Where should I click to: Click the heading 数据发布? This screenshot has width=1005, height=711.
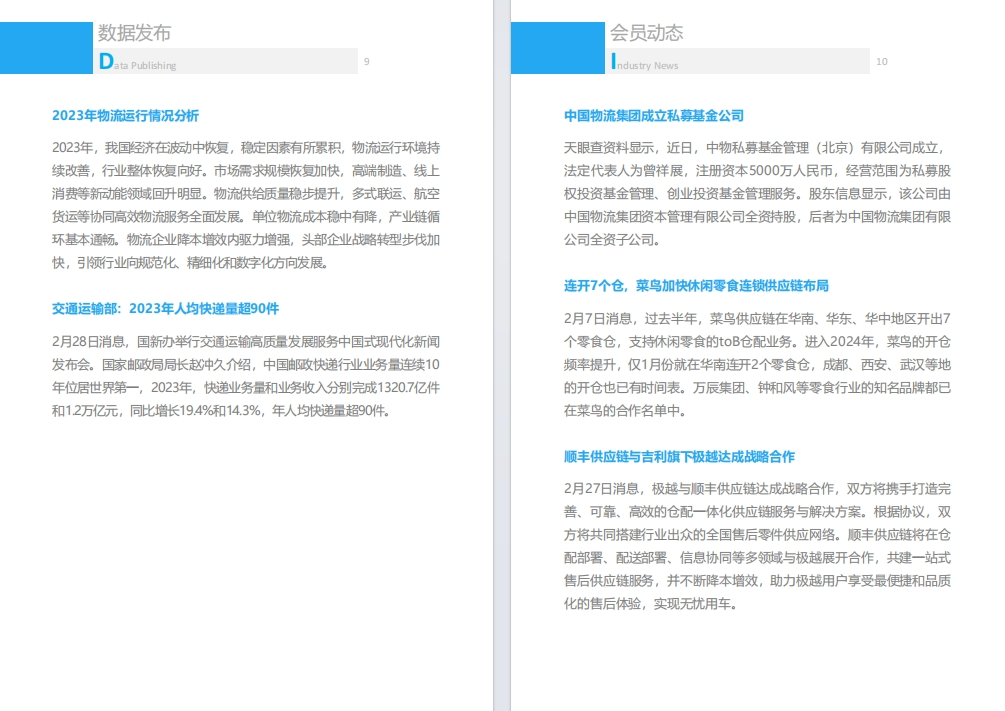134,33
